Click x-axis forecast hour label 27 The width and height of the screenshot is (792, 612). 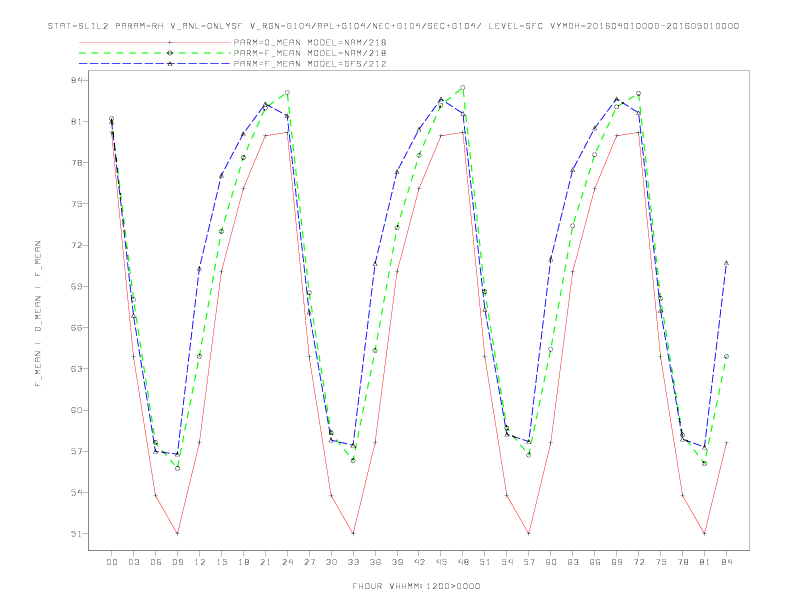(x=309, y=562)
